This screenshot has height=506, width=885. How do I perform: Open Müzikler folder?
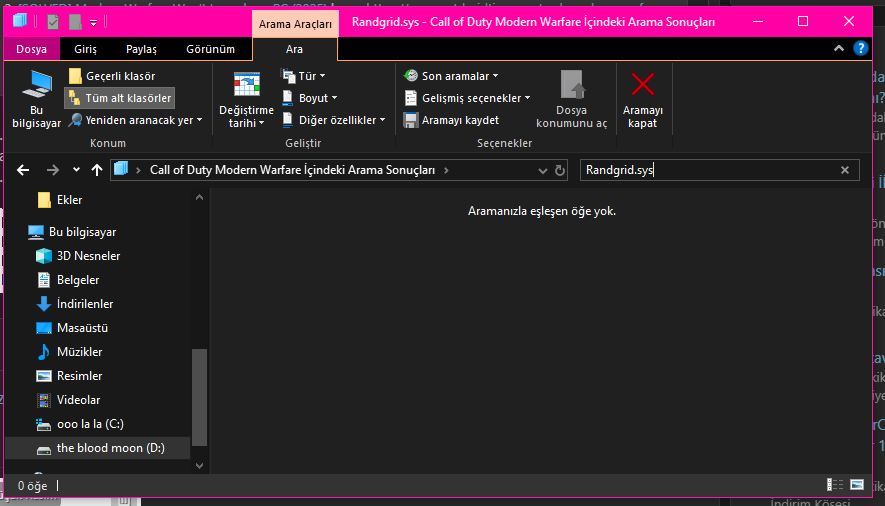point(69,352)
